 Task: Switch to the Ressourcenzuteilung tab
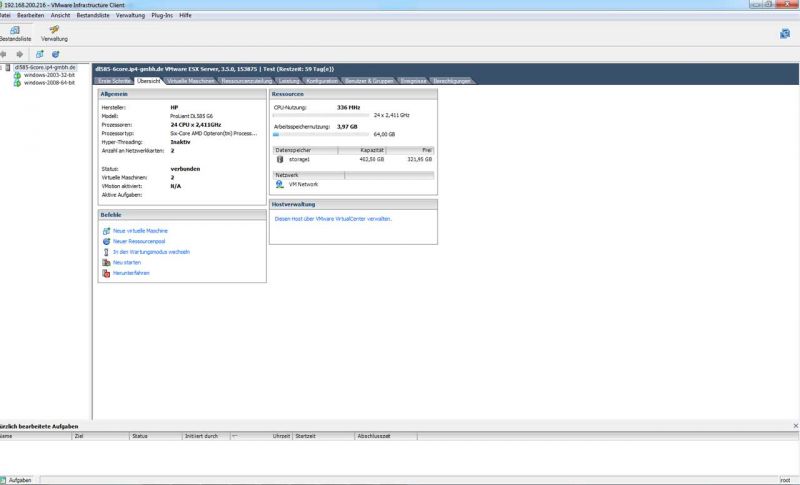click(x=246, y=81)
